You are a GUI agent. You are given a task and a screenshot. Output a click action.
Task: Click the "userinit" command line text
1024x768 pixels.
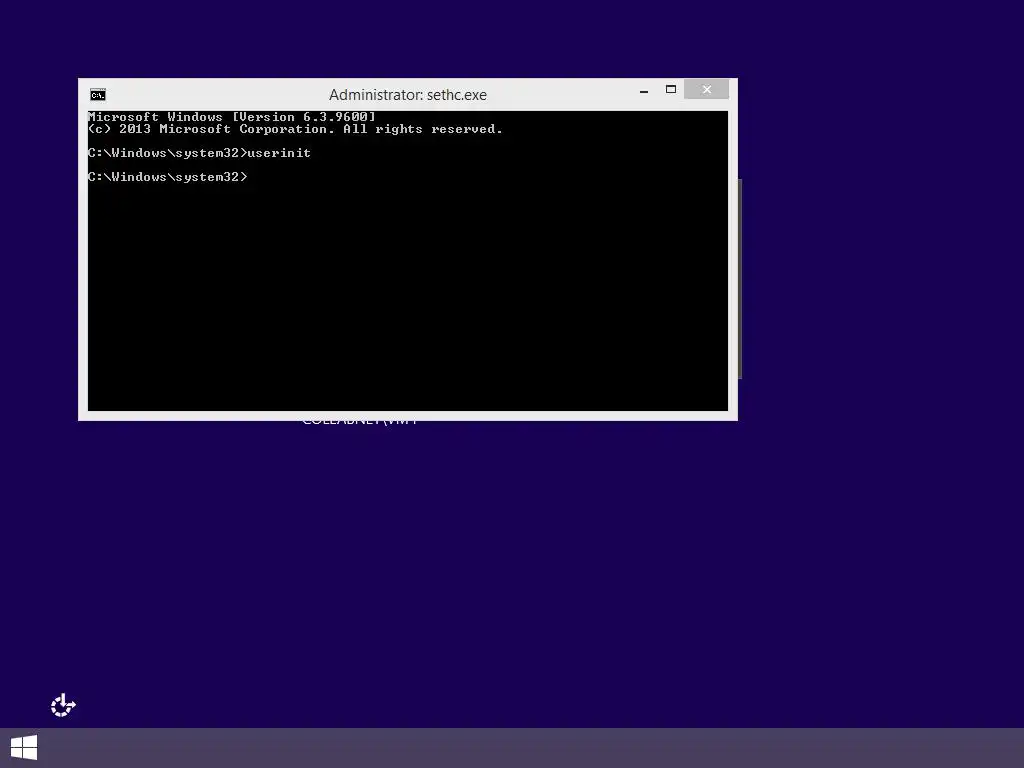point(279,153)
